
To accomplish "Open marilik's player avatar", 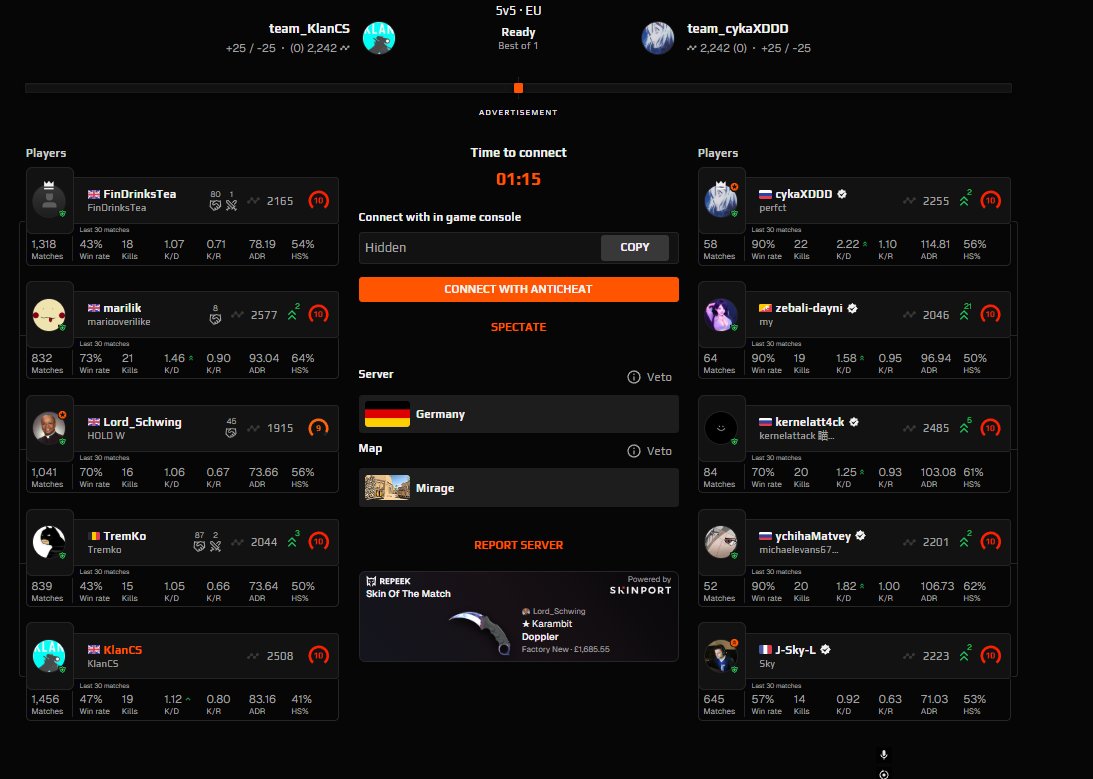I will click(49, 315).
